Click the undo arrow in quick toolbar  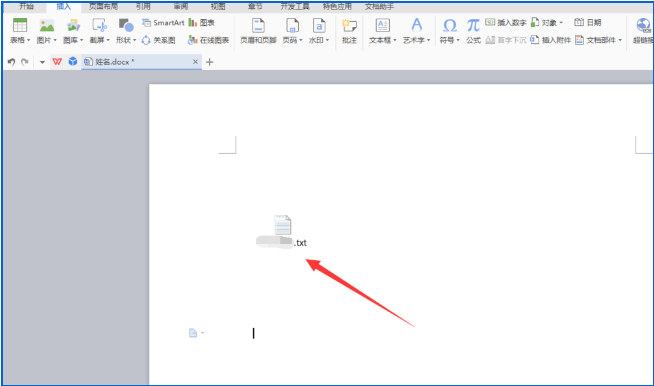[11, 62]
